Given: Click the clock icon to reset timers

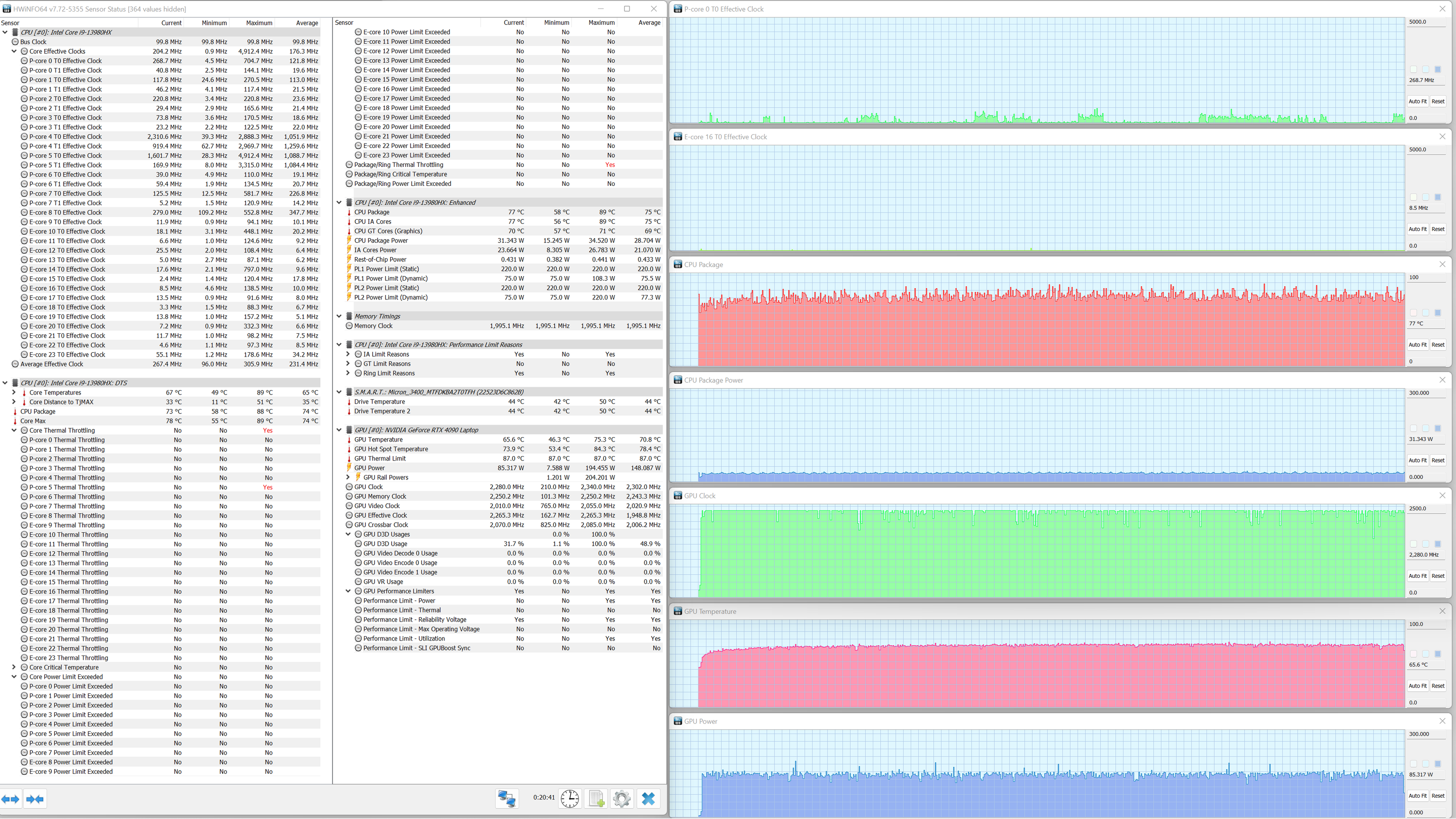Looking at the screenshot, I should click(569, 798).
